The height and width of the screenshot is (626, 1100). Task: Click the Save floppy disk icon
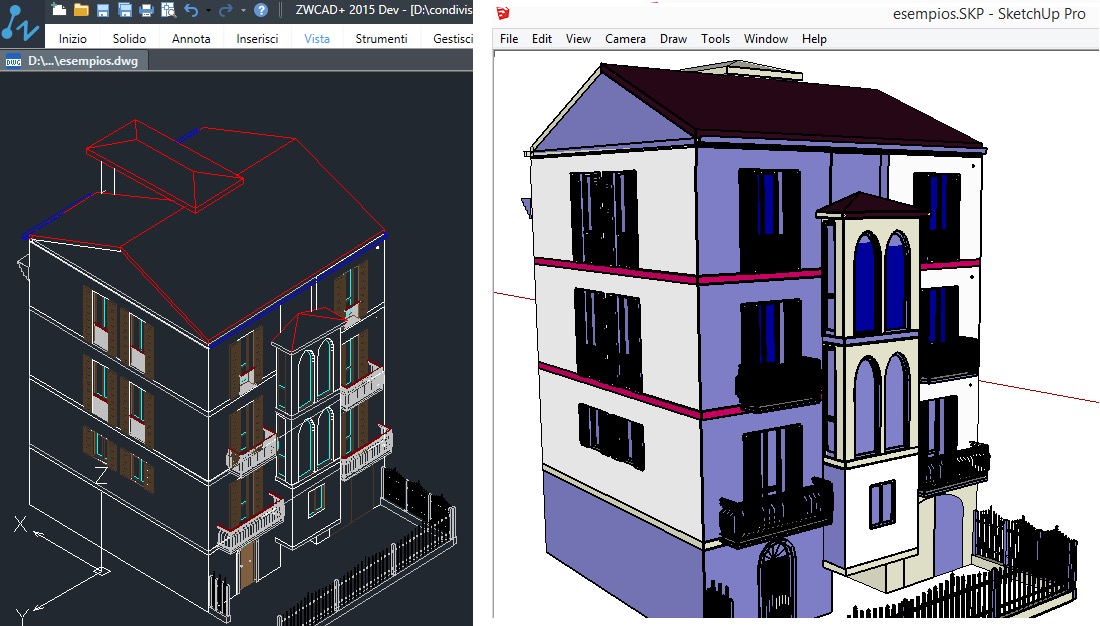tap(103, 10)
